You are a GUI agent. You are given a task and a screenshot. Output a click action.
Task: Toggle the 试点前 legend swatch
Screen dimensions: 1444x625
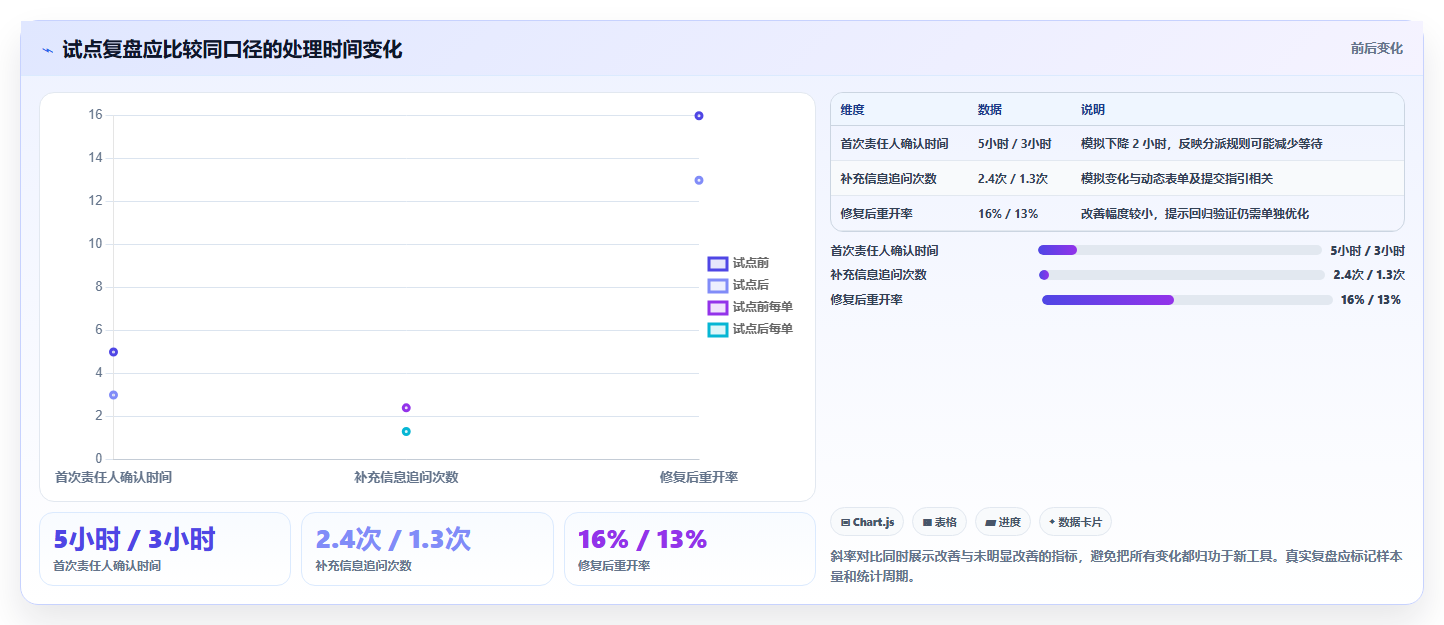[x=717, y=264]
